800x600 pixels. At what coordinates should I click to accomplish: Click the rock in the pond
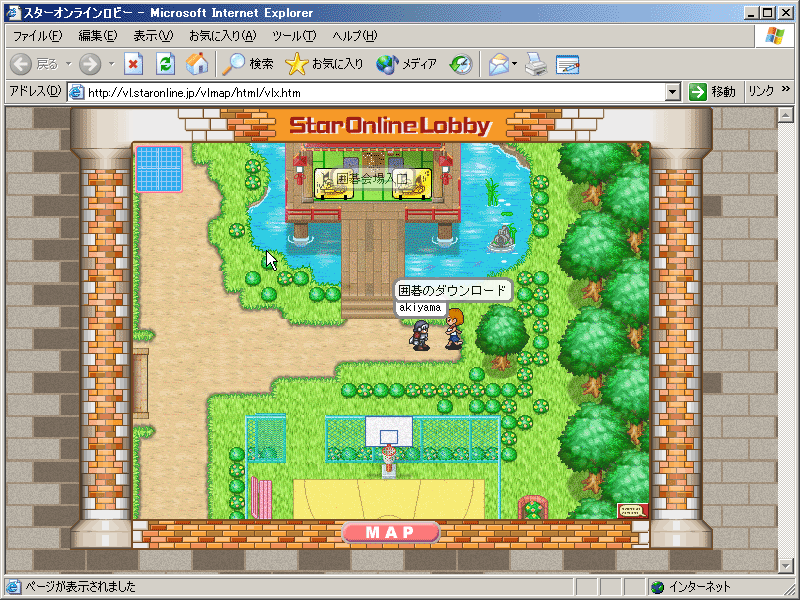tap(502, 239)
